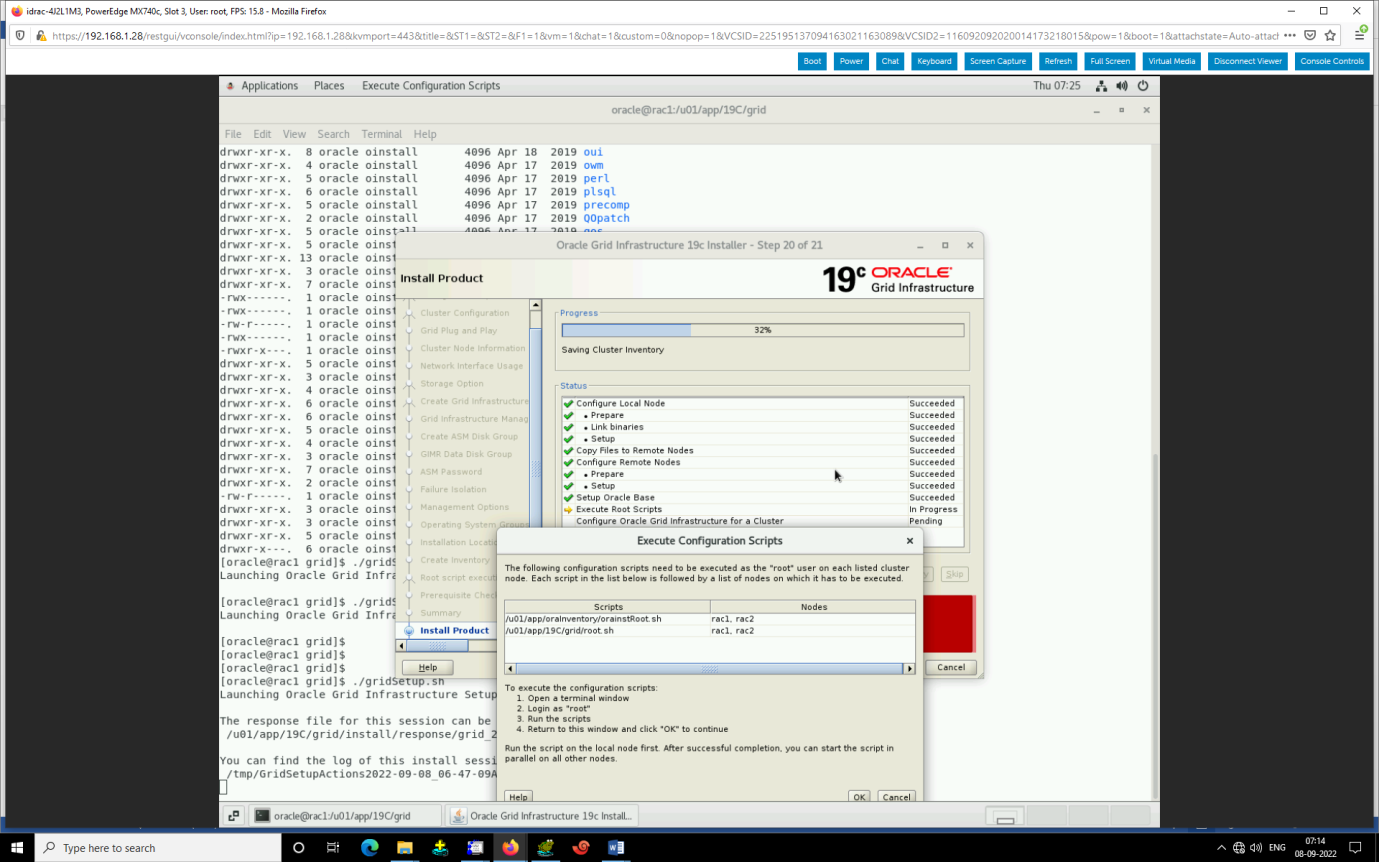Click the Screen Capture button
The image size is (1379, 862).
coord(998,61)
